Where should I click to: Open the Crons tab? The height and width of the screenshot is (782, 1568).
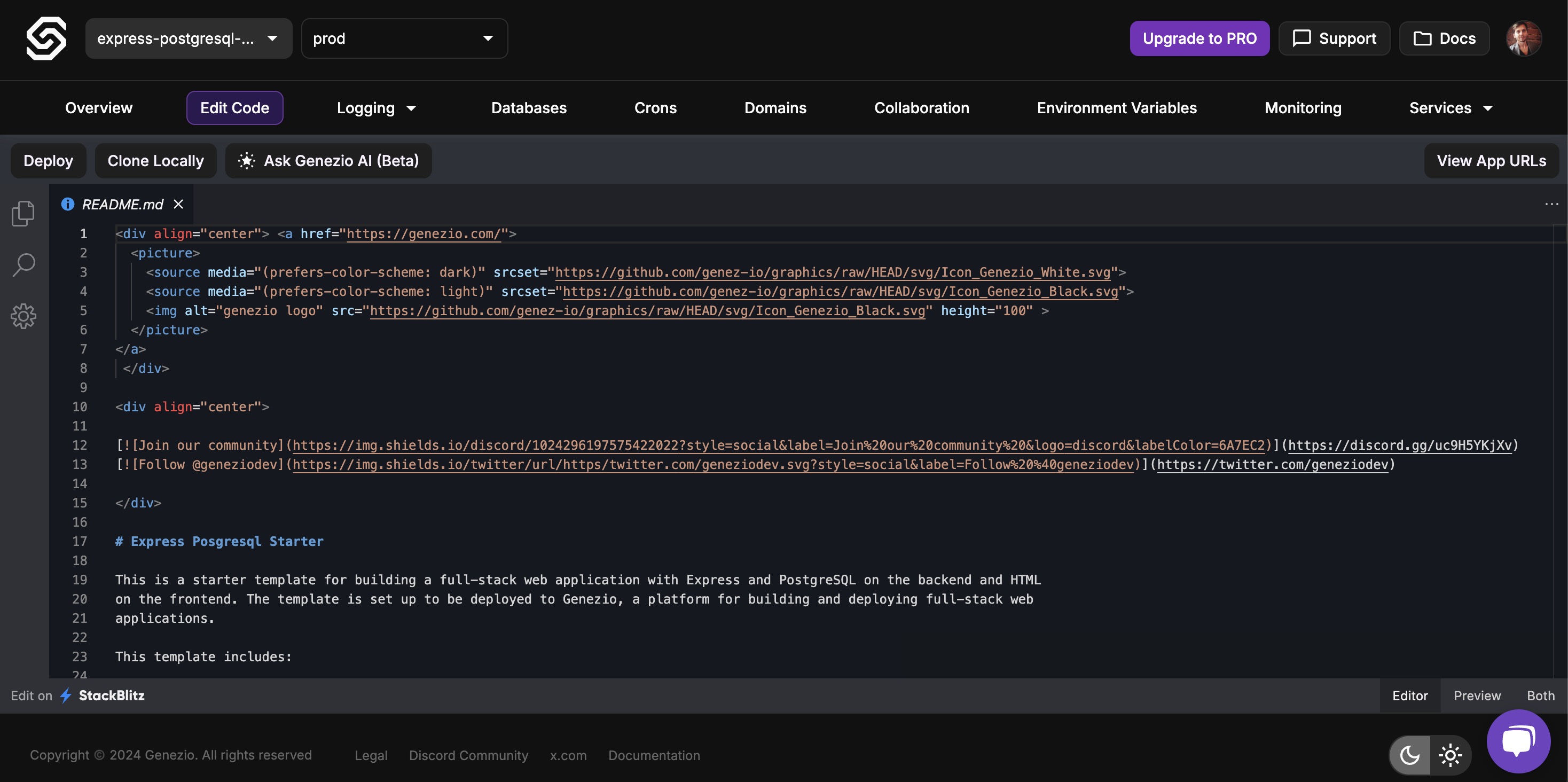656,108
